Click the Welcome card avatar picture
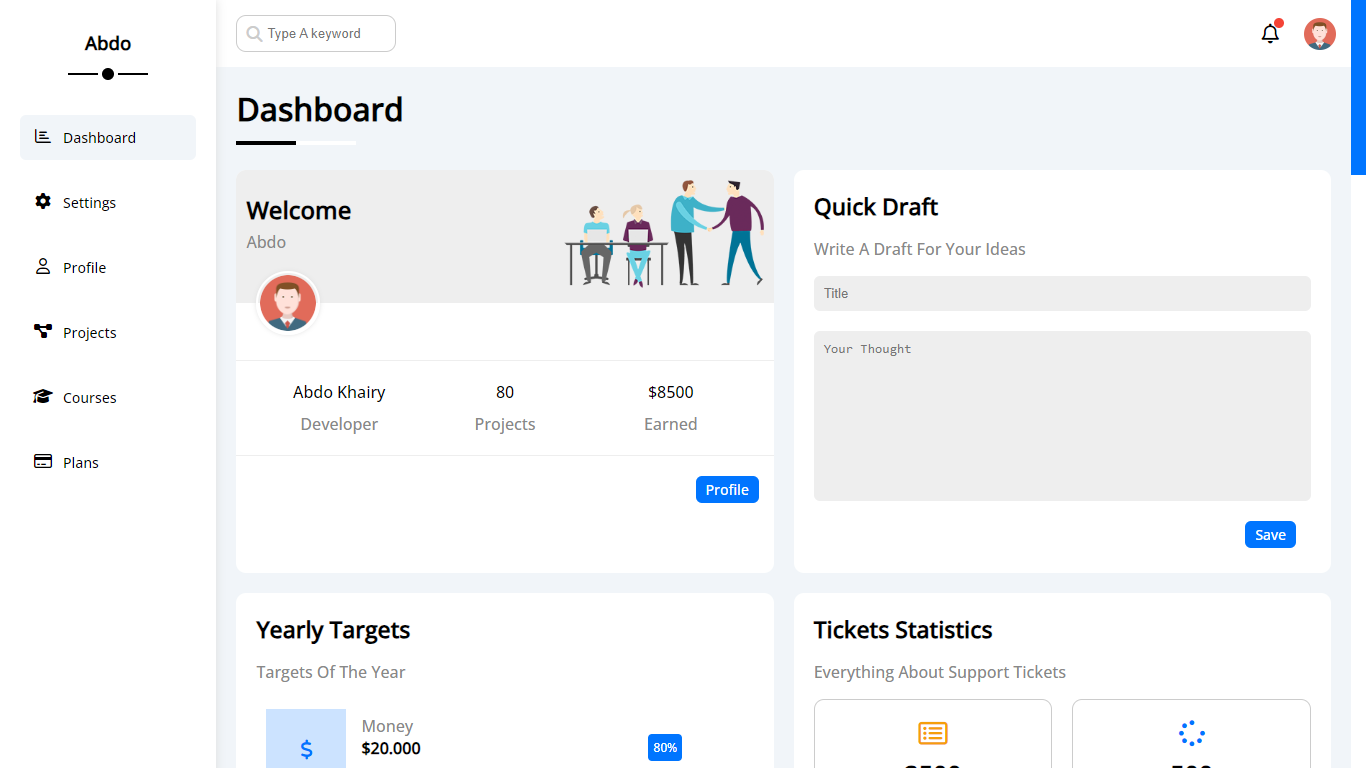The height and width of the screenshot is (768, 1366). pos(287,302)
